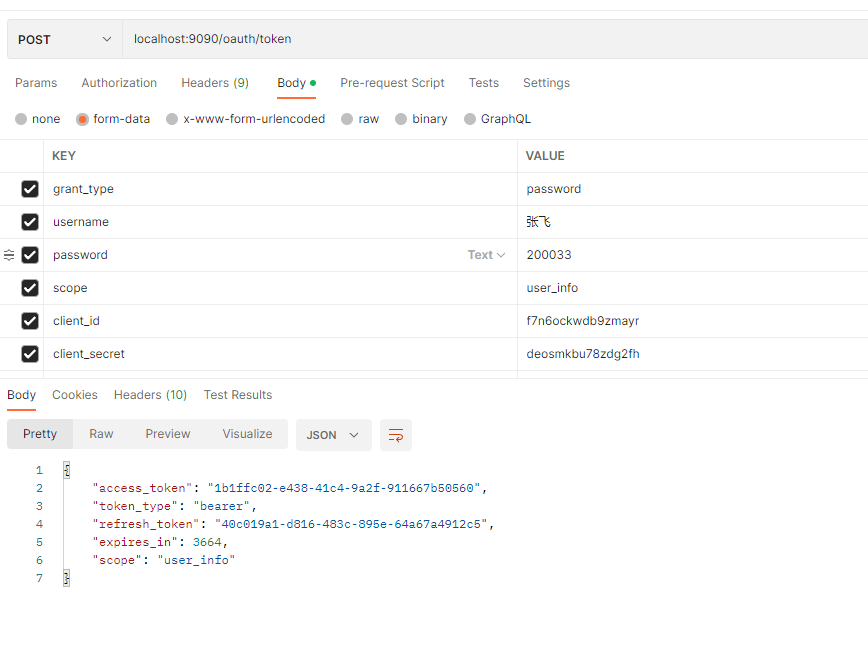Open the Settings tab

(x=546, y=83)
